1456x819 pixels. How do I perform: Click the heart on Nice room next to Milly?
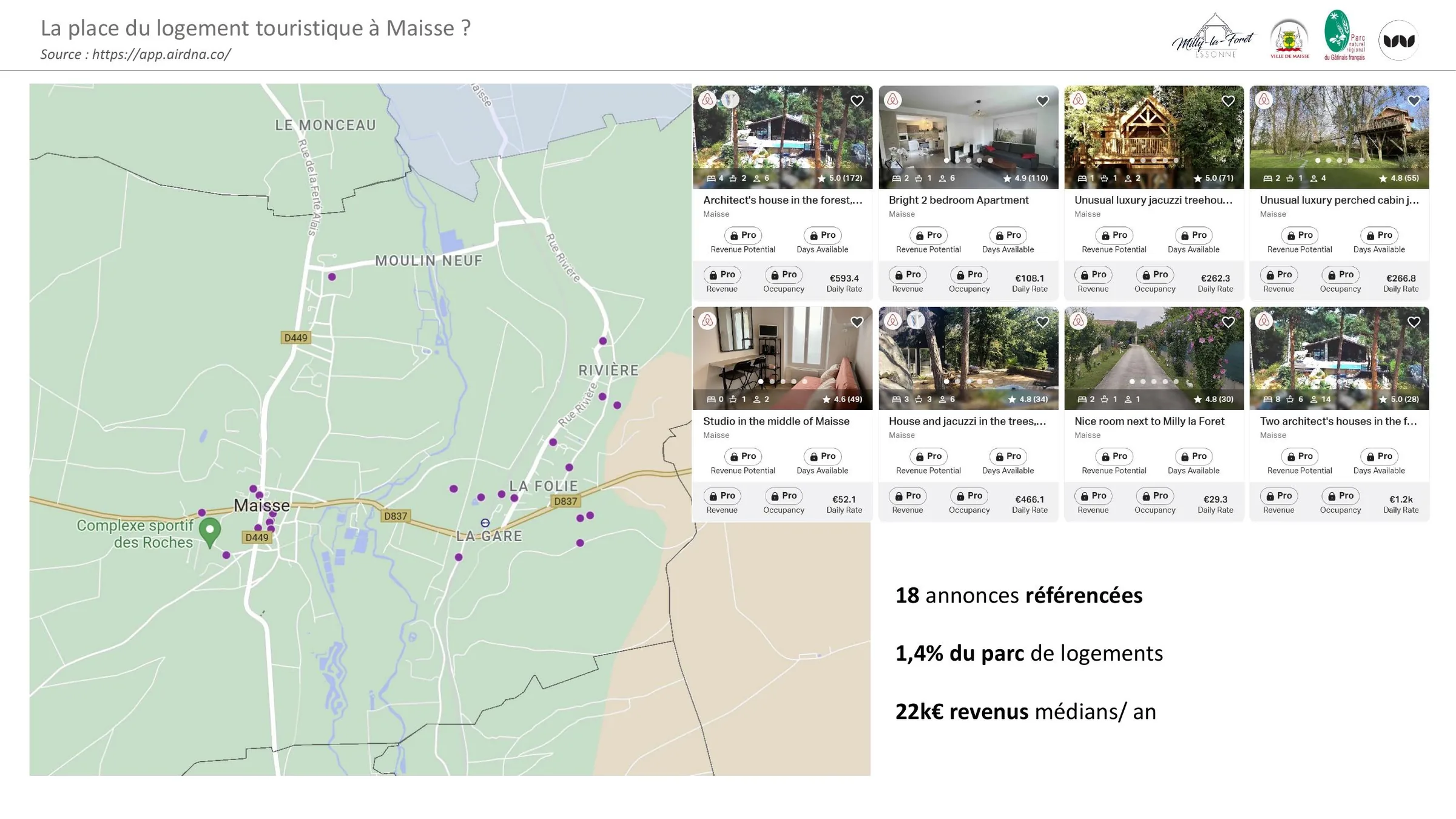(1228, 322)
